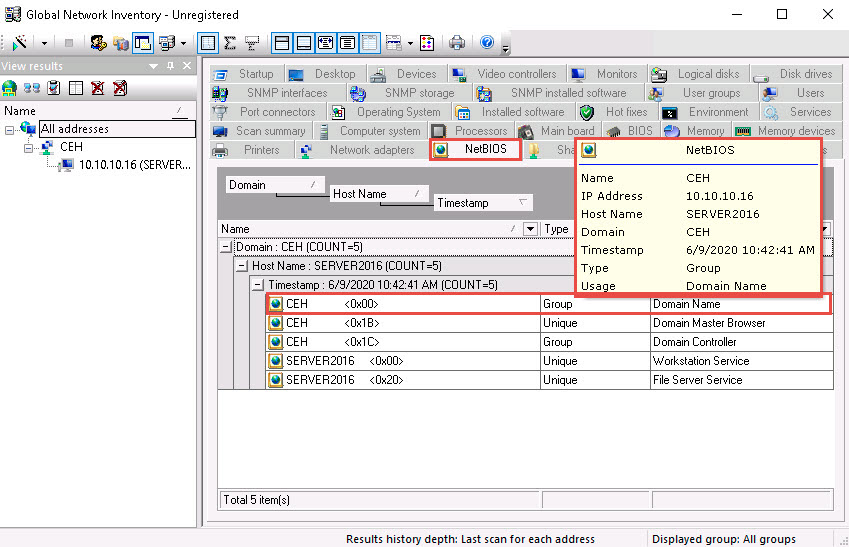
Task: Select the CEH <0x1B> row
Action: click(550, 323)
